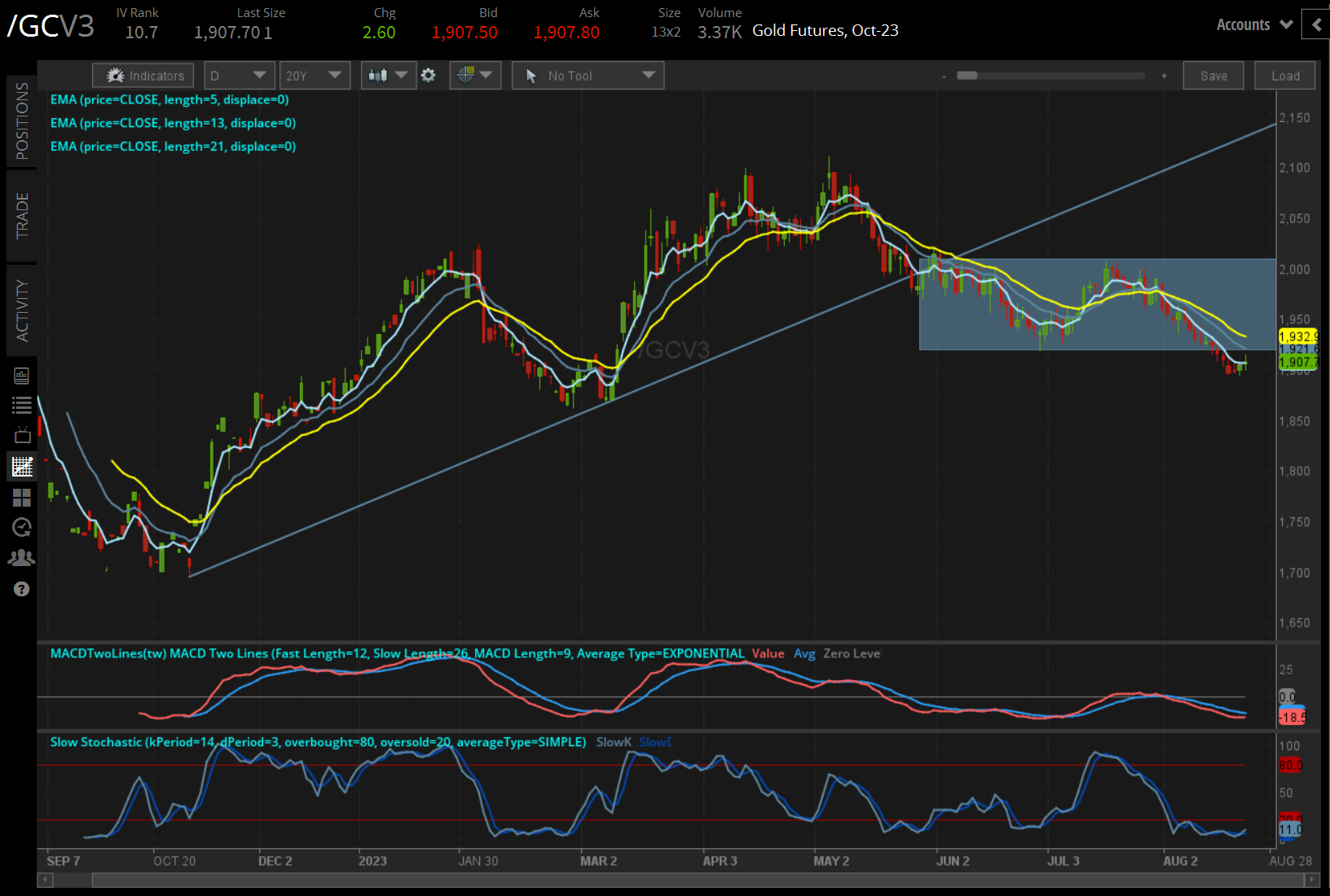The height and width of the screenshot is (896, 1330).
Task: Expand the 20Y time range dropdown
Action: [315, 75]
